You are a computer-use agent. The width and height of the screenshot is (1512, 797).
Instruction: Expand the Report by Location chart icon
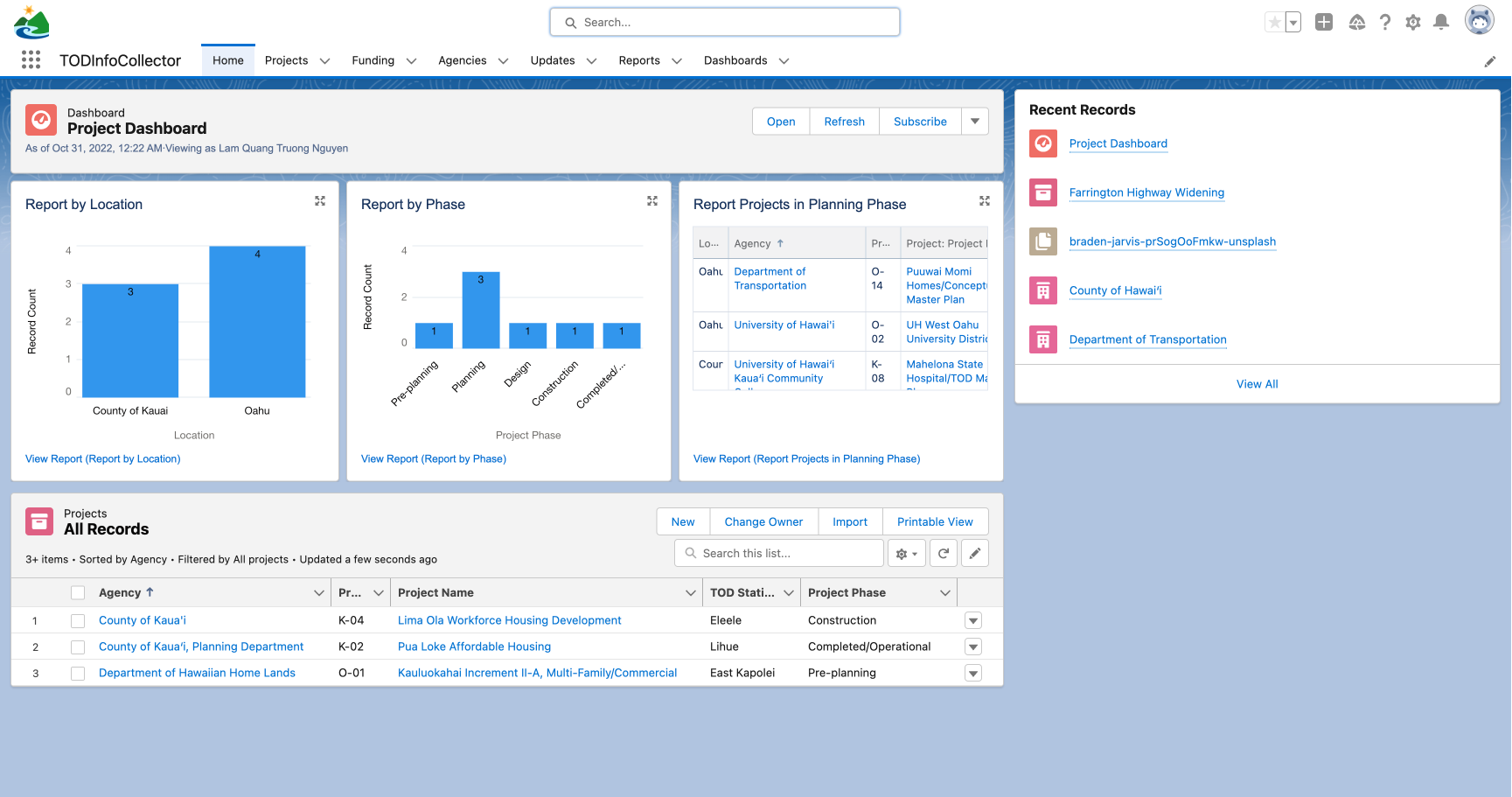(320, 200)
